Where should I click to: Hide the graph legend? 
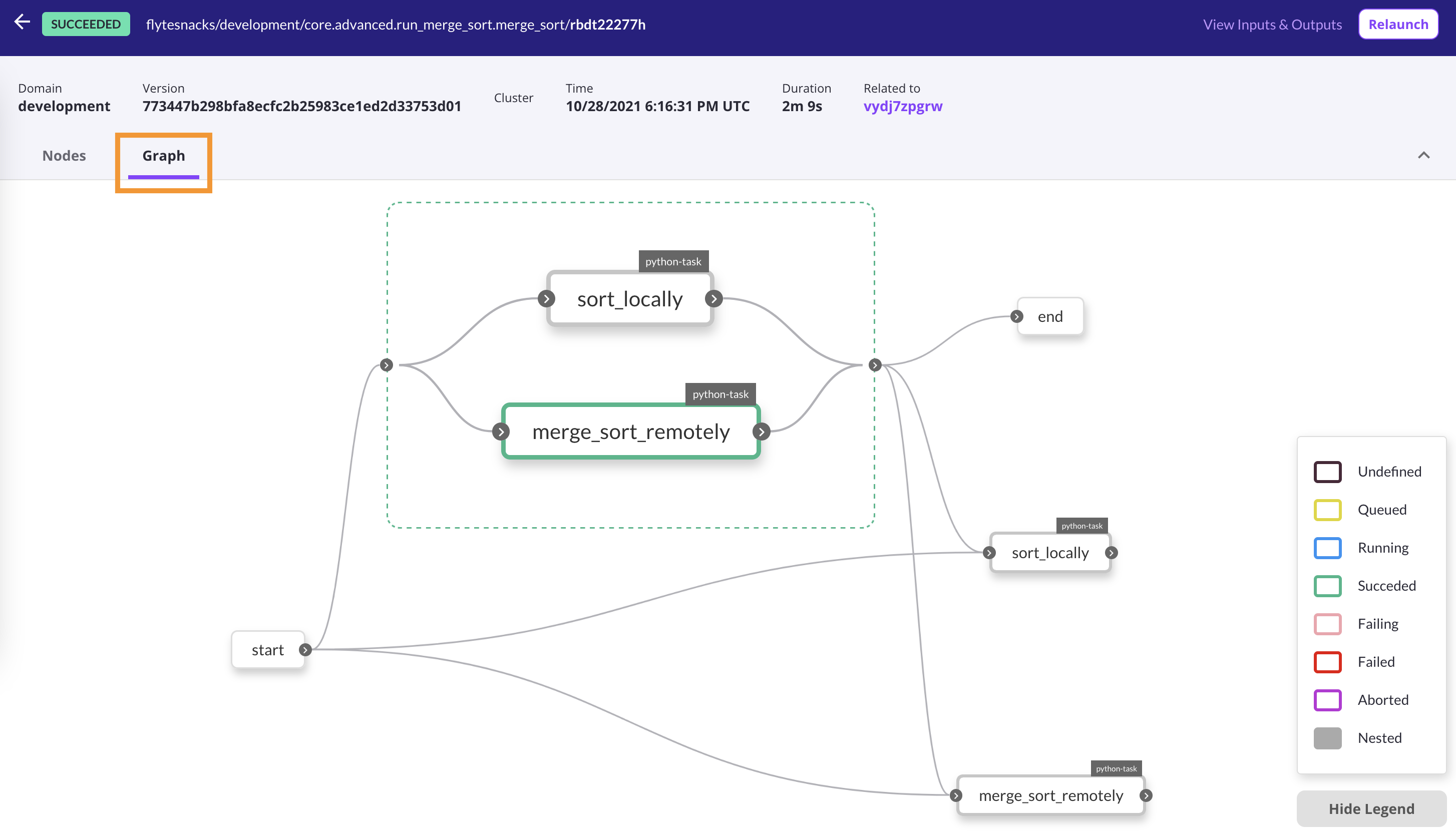click(1371, 808)
